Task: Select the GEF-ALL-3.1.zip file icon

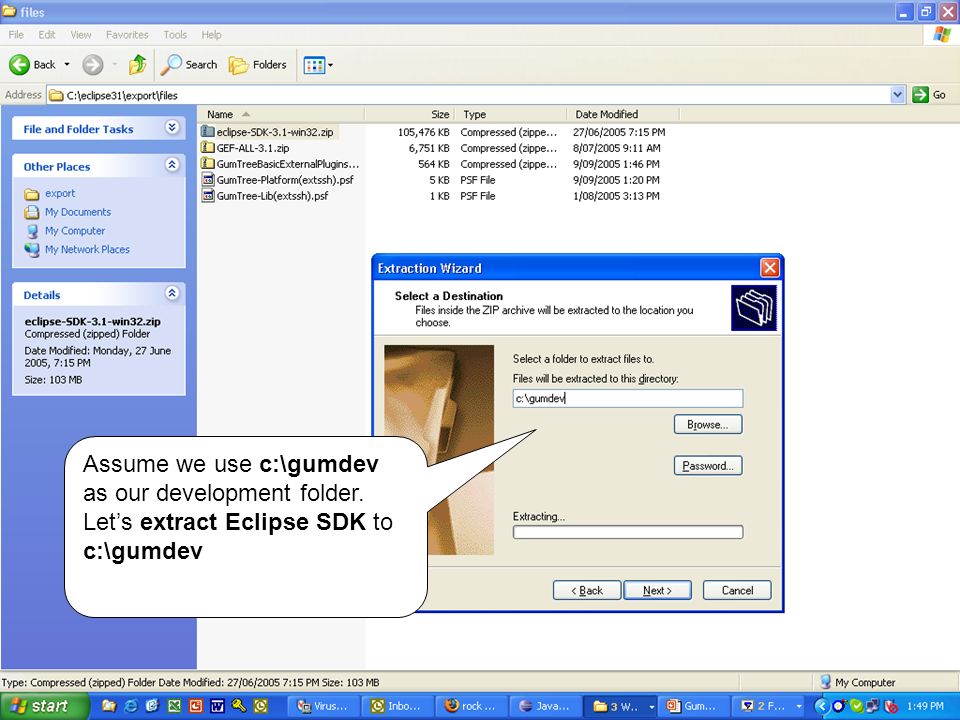Action: (x=208, y=148)
